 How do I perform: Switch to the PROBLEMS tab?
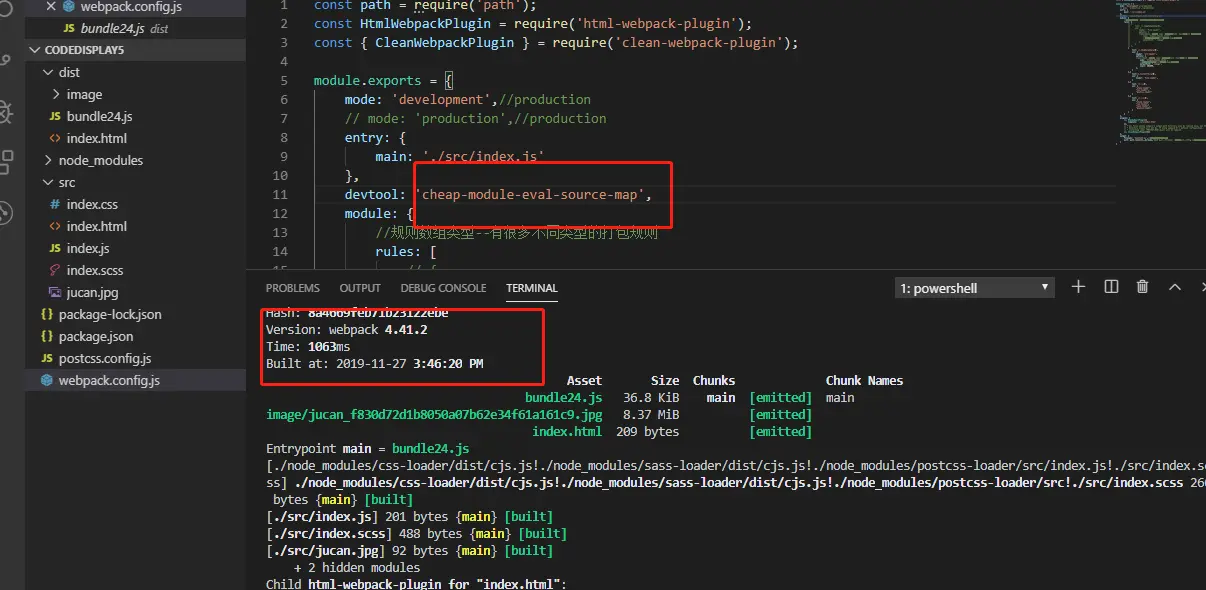(293, 288)
